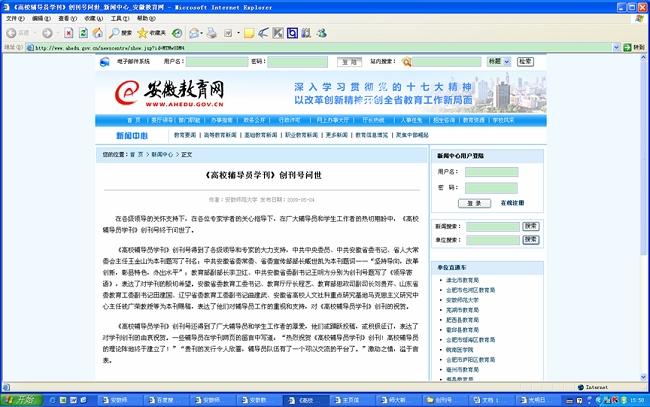This screenshot has height=407, width=650.
Task: Click the site search magnifier icon beside 站内搜索
Action: pyautogui.click(x=407, y=62)
